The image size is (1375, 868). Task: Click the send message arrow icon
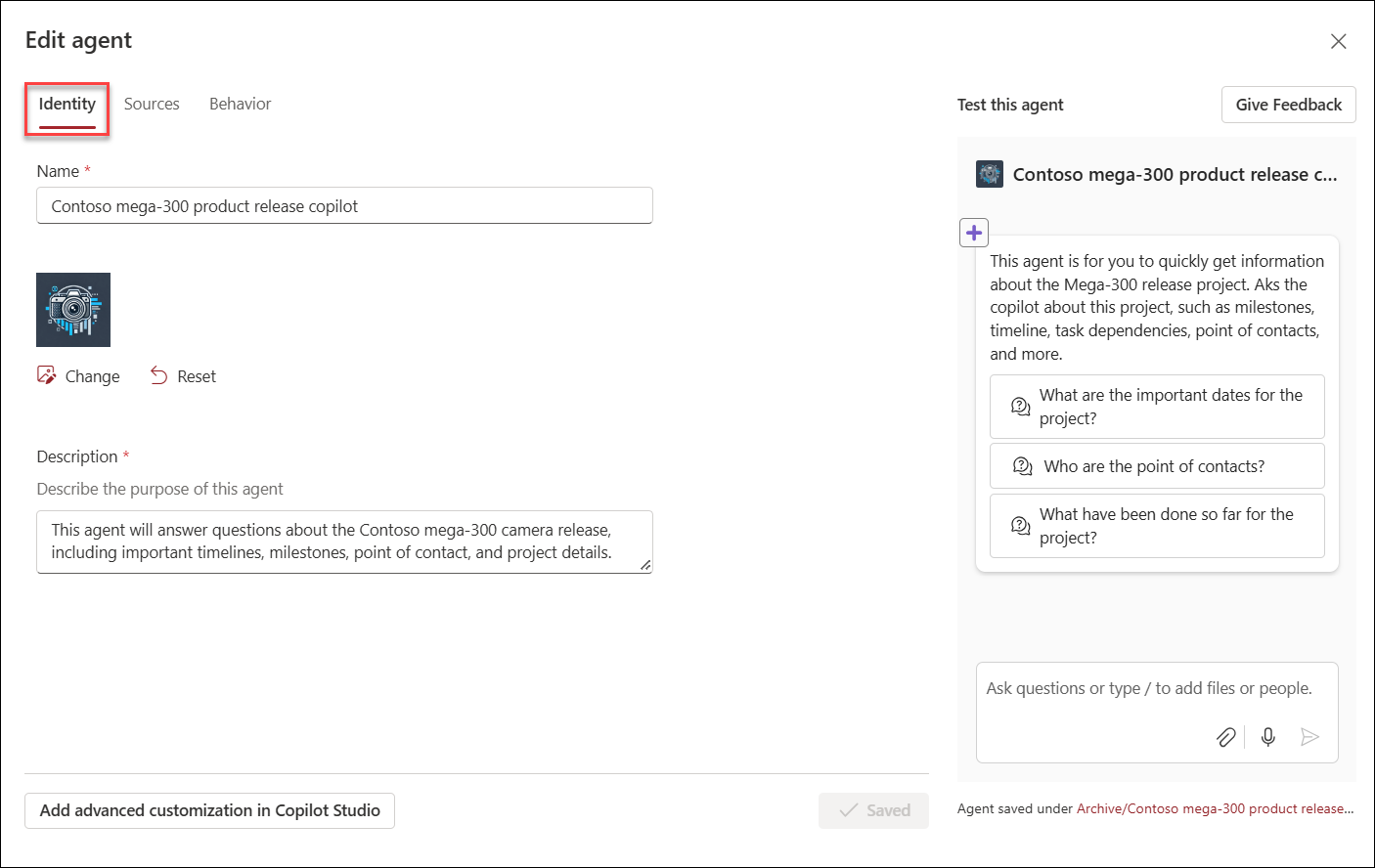[x=1310, y=737]
